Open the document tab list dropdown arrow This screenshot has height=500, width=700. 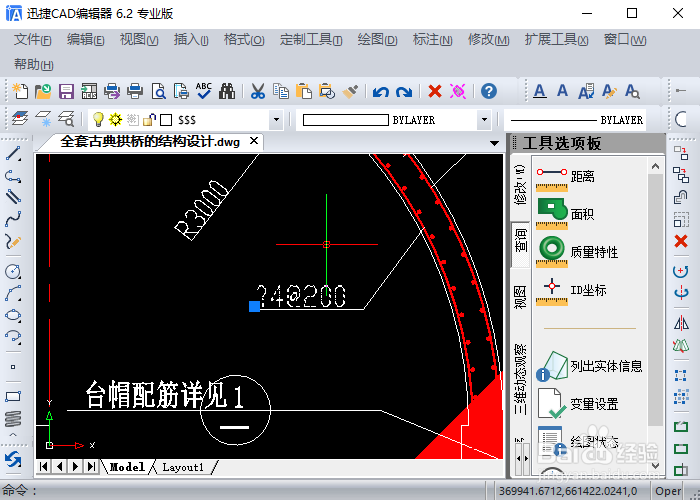494,143
